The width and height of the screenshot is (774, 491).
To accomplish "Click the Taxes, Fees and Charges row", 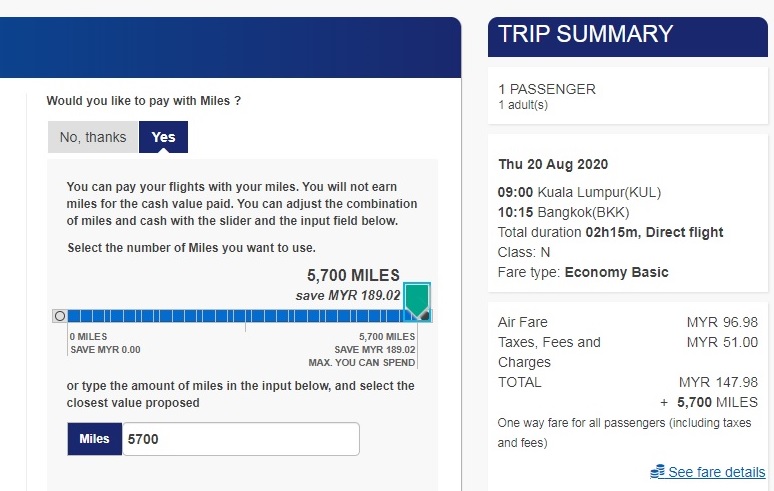I will tap(628, 352).
